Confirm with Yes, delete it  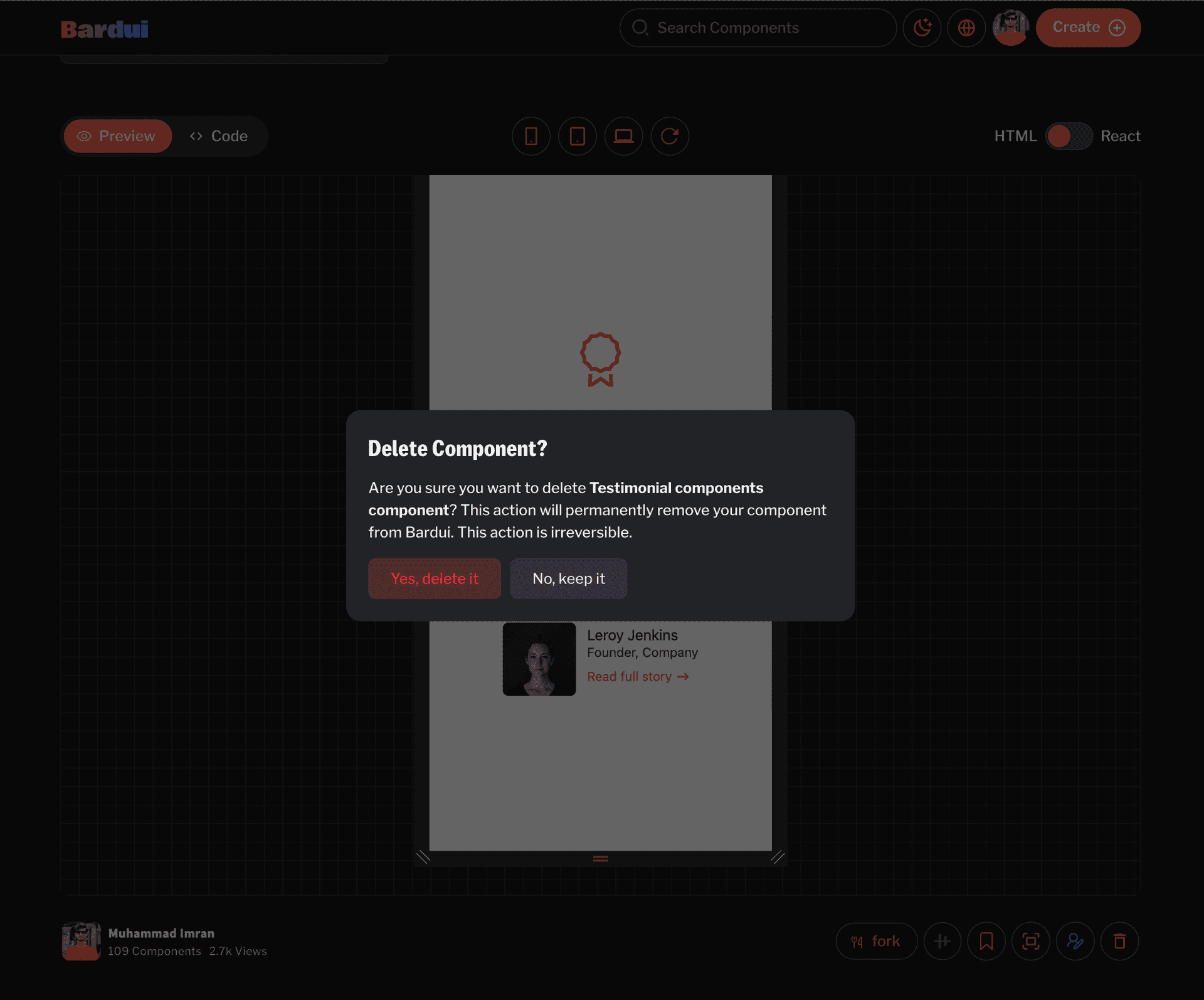click(434, 578)
